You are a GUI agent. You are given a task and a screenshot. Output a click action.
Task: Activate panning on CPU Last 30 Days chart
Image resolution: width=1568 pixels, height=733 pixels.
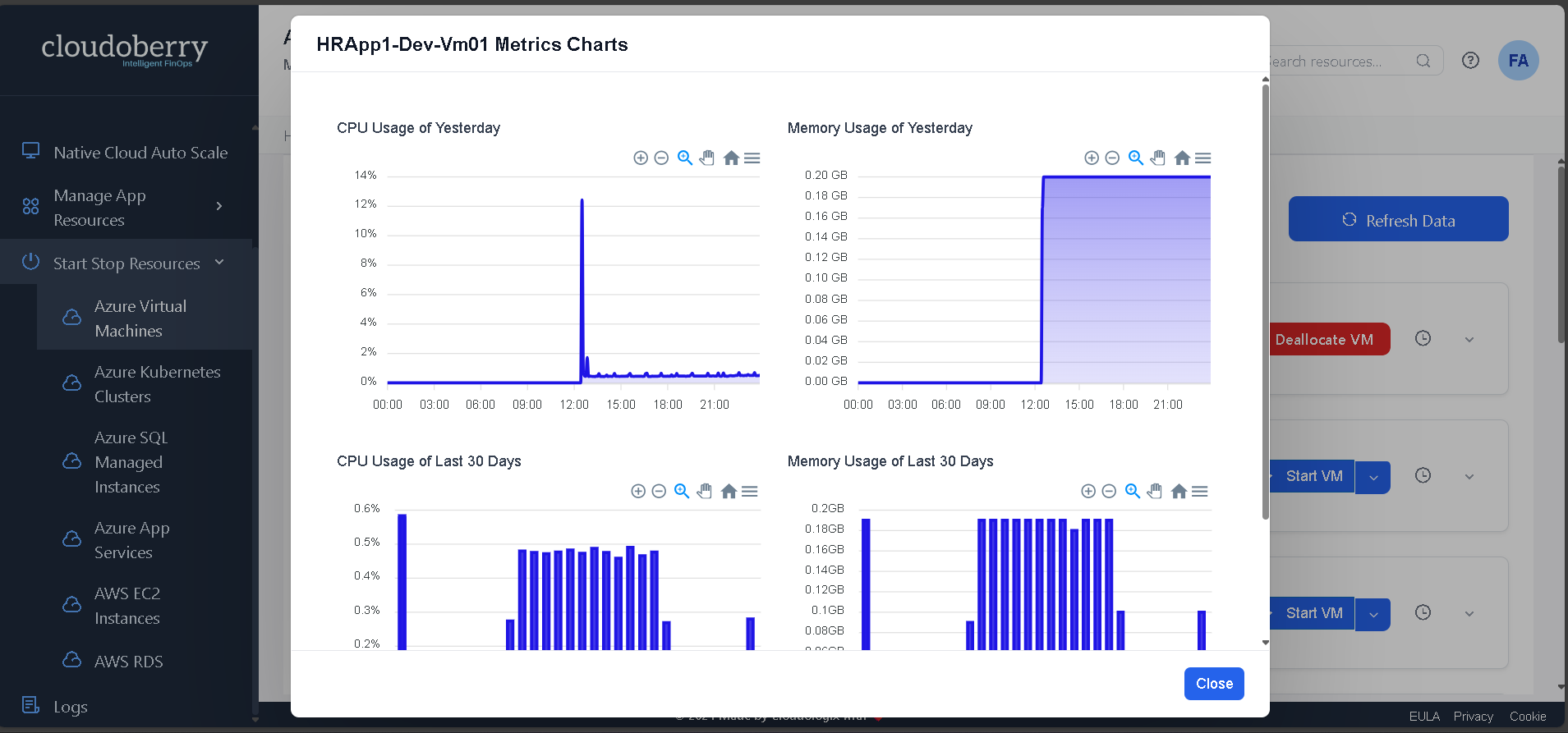pos(705,491)
